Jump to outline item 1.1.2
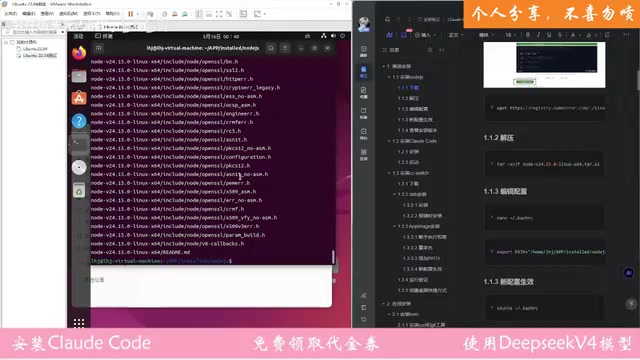Screen dimensions: 640x360 click(408, 99)
